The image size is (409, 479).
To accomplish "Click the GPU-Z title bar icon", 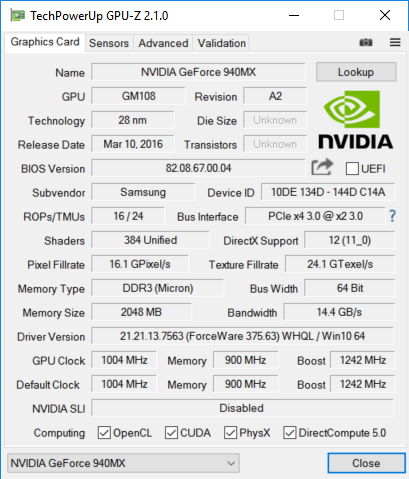I will tap(17, 15).
